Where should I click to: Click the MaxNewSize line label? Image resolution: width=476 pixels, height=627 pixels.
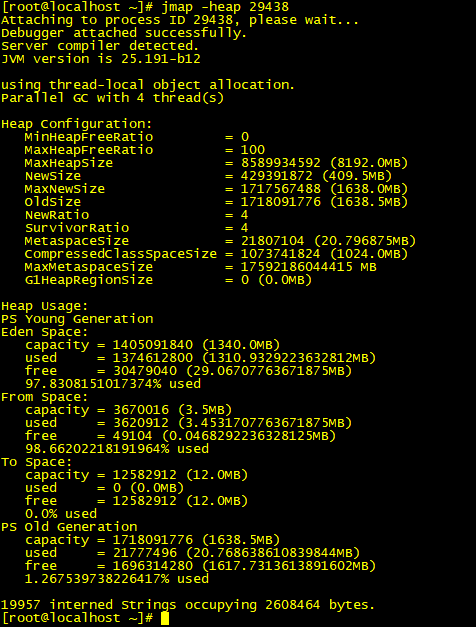[x=65, y=189]
